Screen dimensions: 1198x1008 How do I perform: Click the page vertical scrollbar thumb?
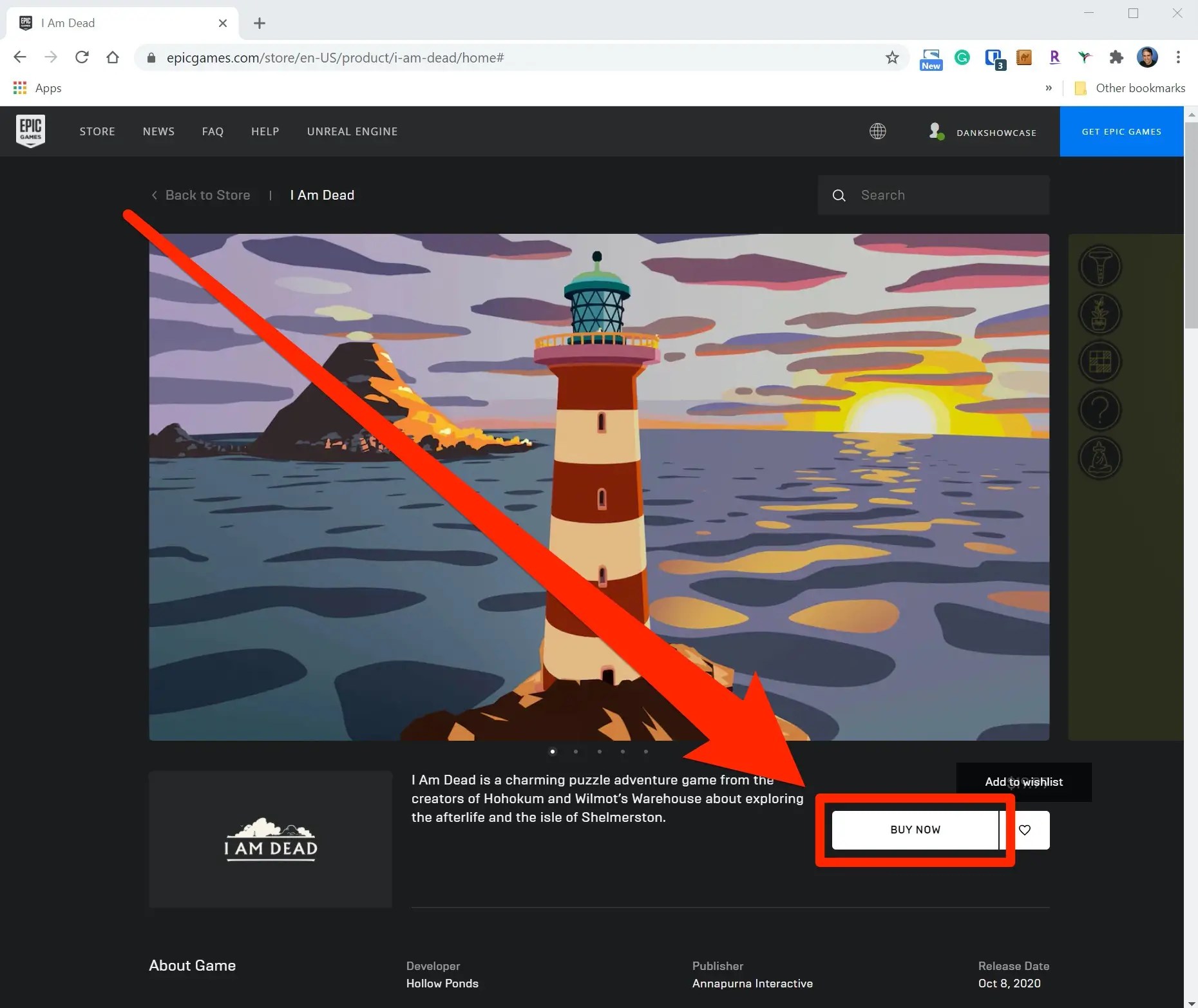pos(1191,225)
